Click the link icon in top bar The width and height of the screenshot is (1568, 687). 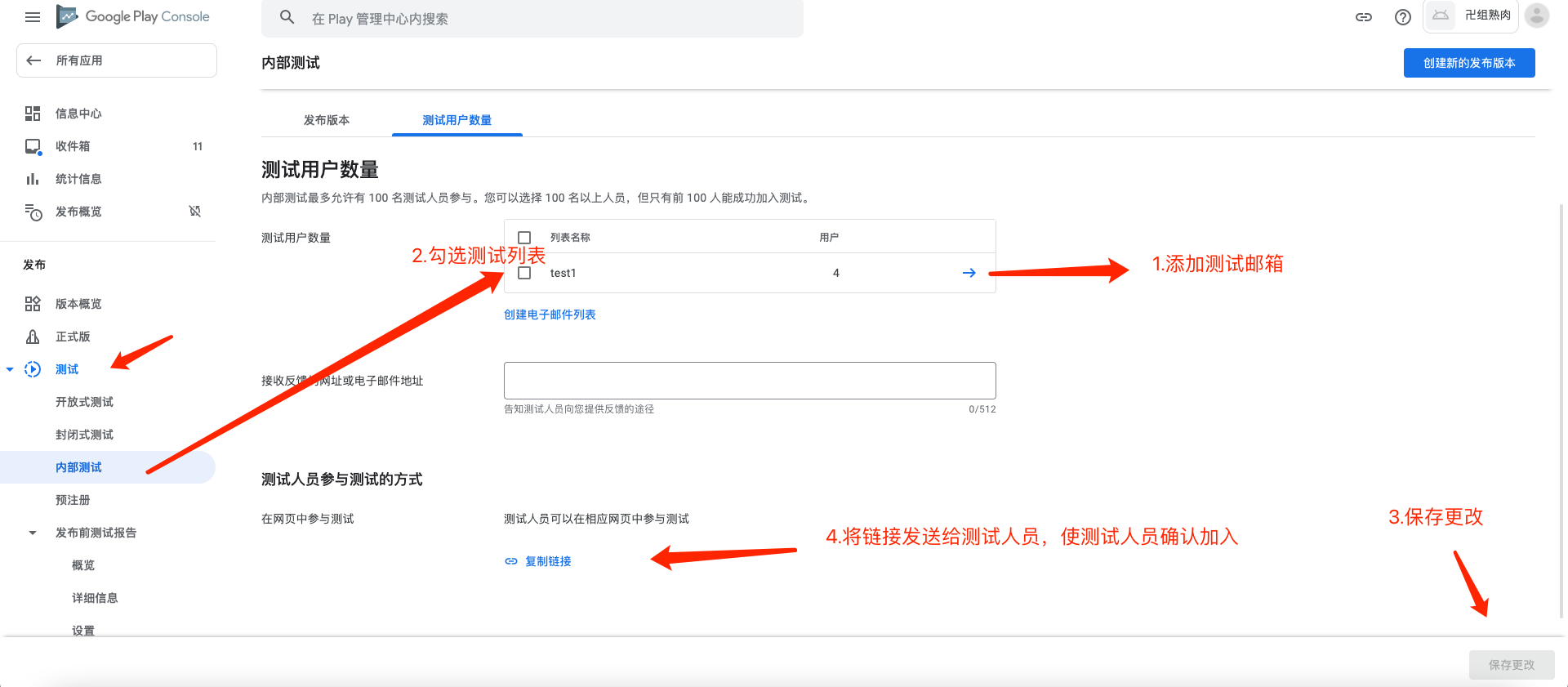point(1364,17)
